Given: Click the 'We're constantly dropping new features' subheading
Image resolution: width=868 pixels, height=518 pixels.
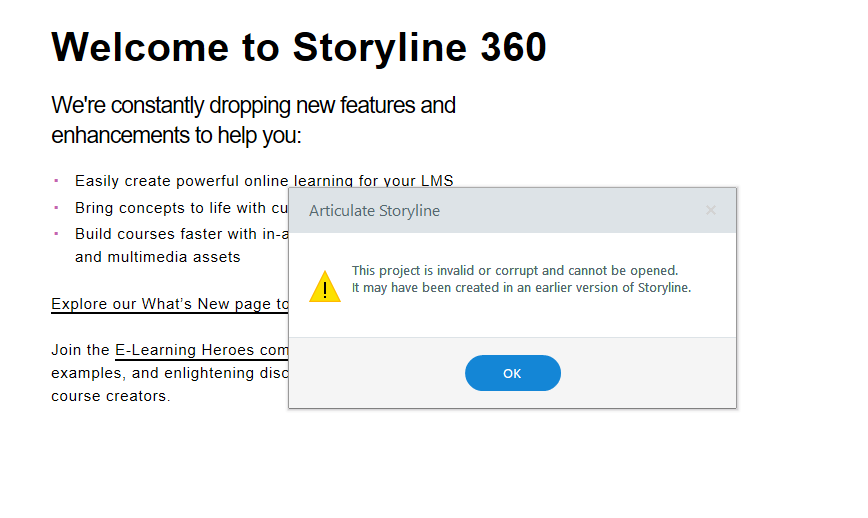Looking at the screenshot, I should [x=253, y=105].
